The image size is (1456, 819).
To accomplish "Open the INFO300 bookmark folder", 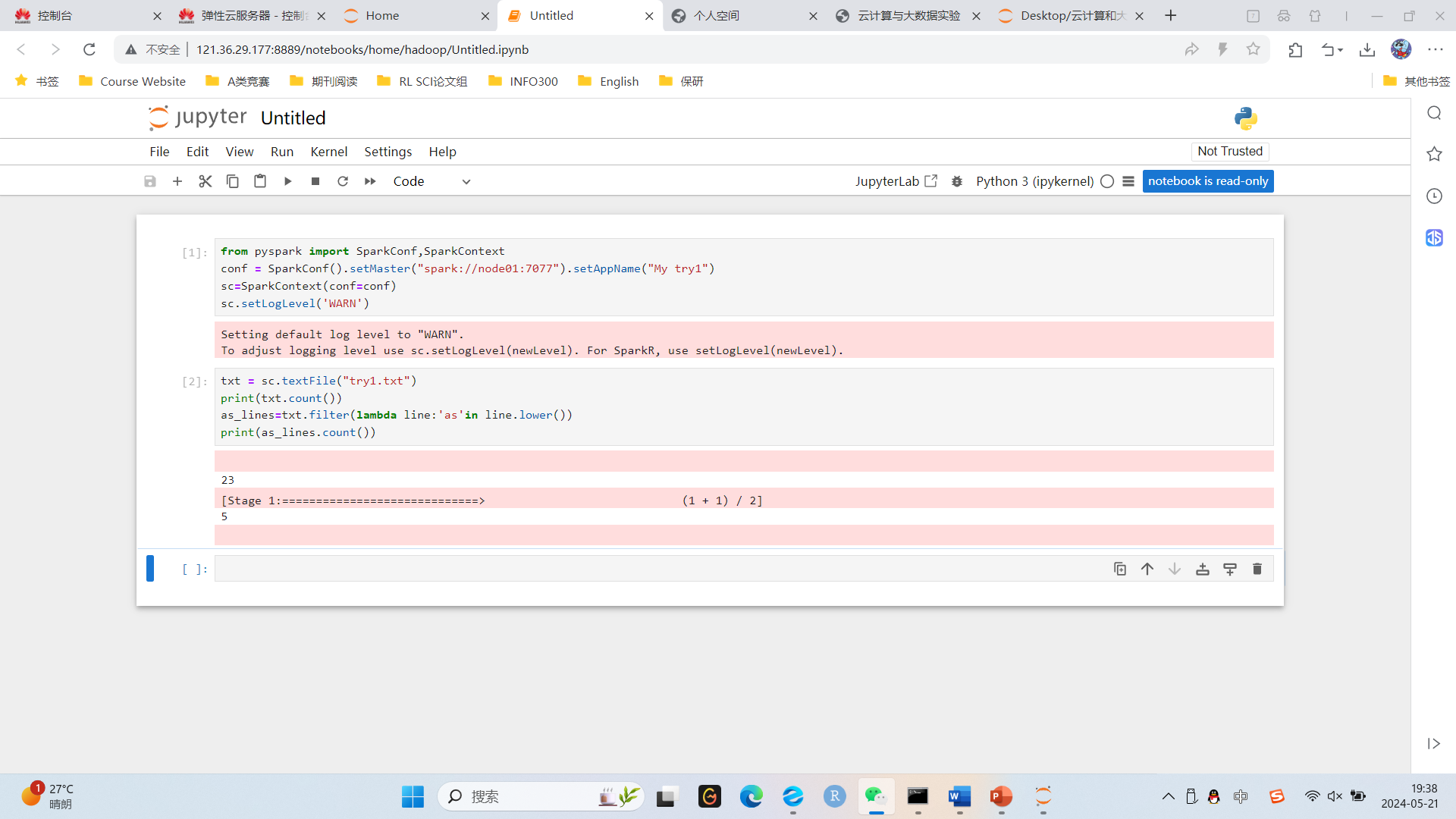I will [x=522, y=81].
